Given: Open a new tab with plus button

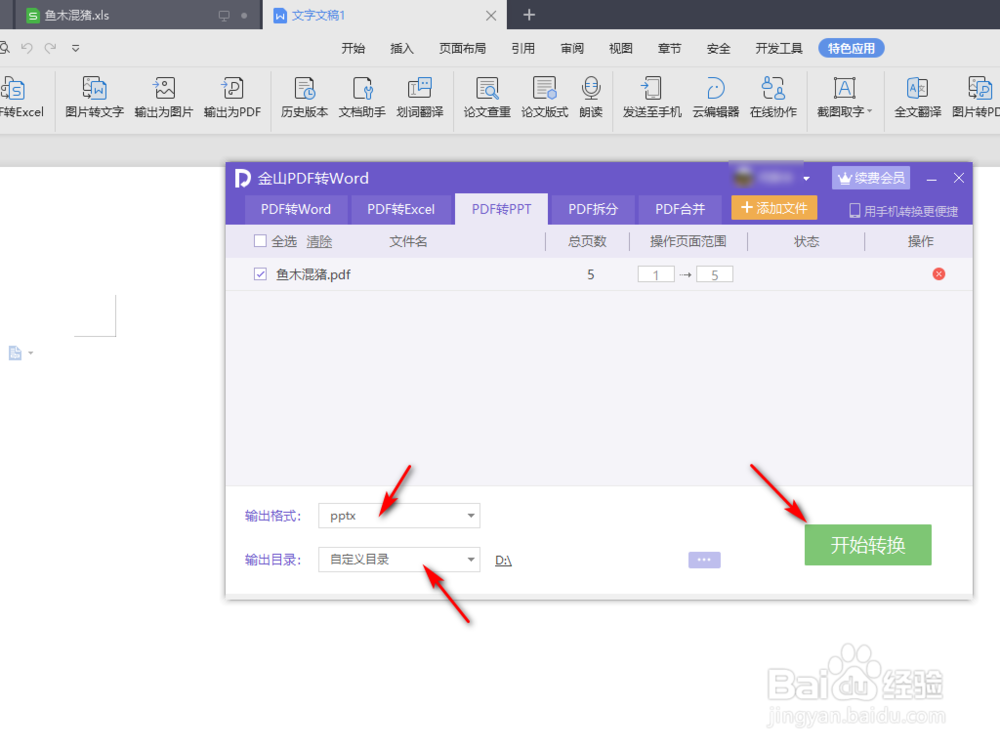Looking at the screenshot, I should click(x=529, y=15).
